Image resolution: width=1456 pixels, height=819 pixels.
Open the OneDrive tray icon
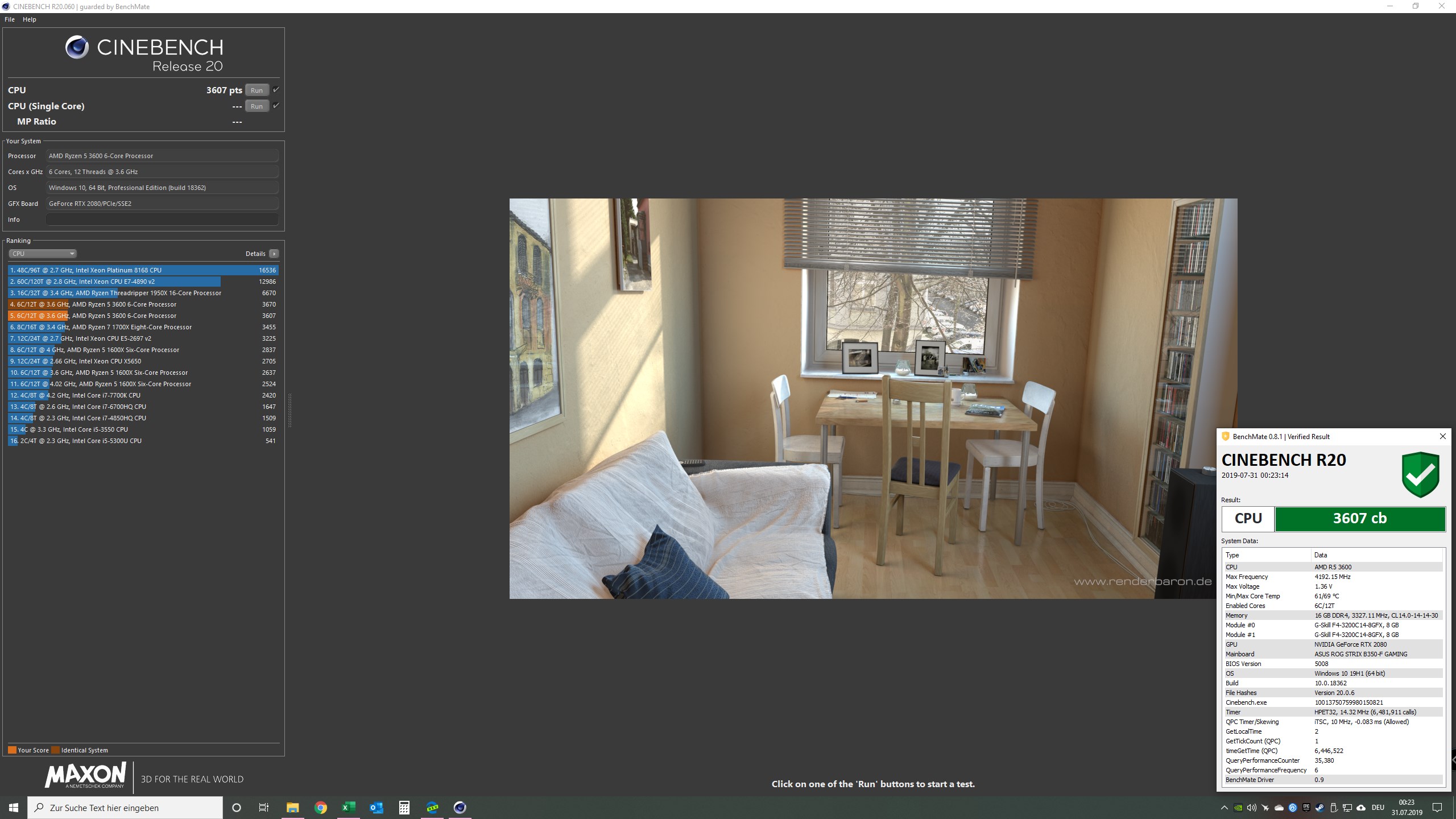[x=1279, y=808]
